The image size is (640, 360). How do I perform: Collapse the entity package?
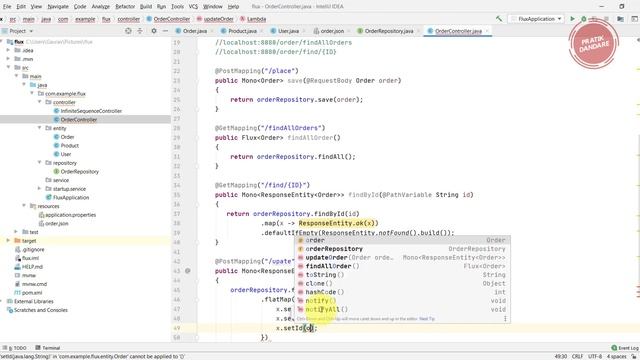(40, 128)
